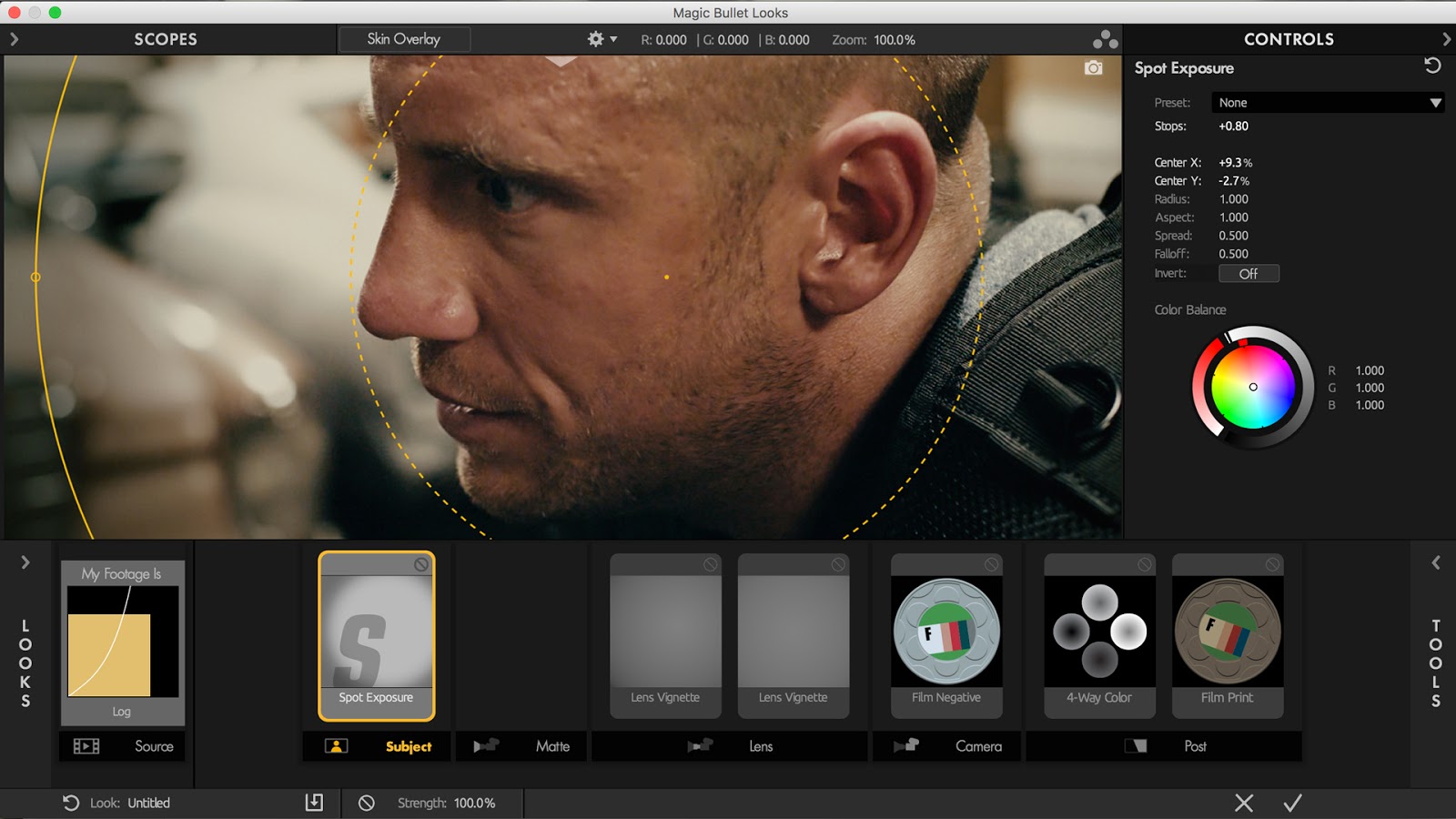Edit the Center Y value -2.7%
The width and height of the screenshot is (1456, 819).
click(1234, 181)
